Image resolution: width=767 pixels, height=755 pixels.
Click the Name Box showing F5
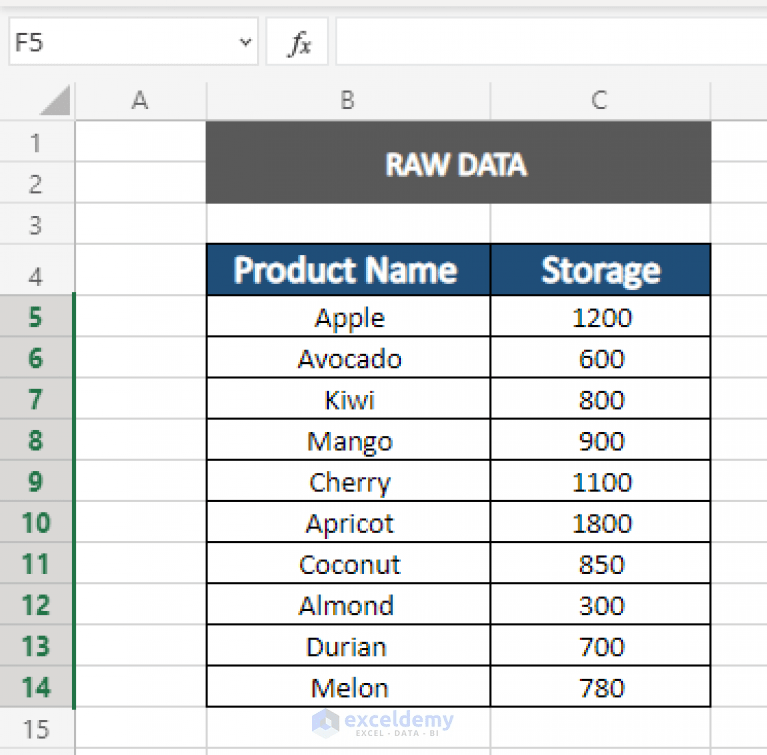pos(133,42)
